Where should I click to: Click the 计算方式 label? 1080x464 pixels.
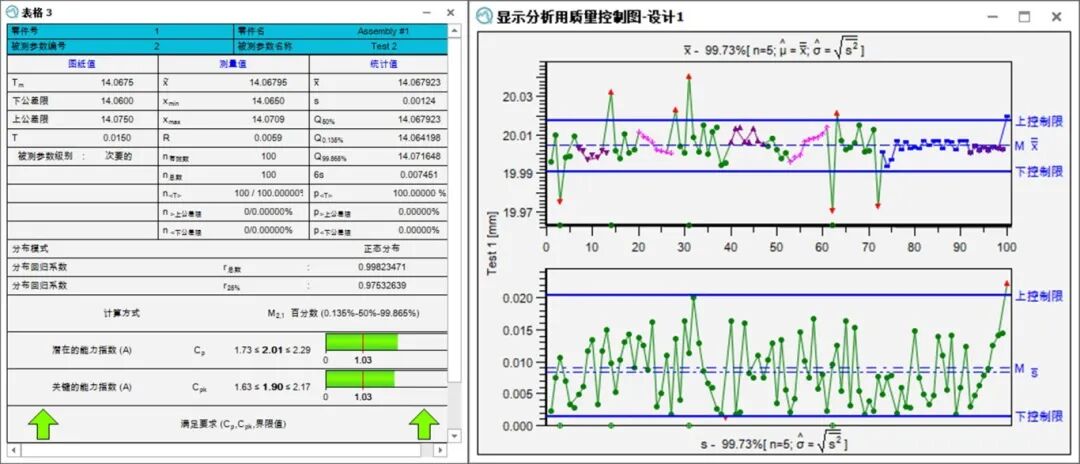click(x=121, y=313)
